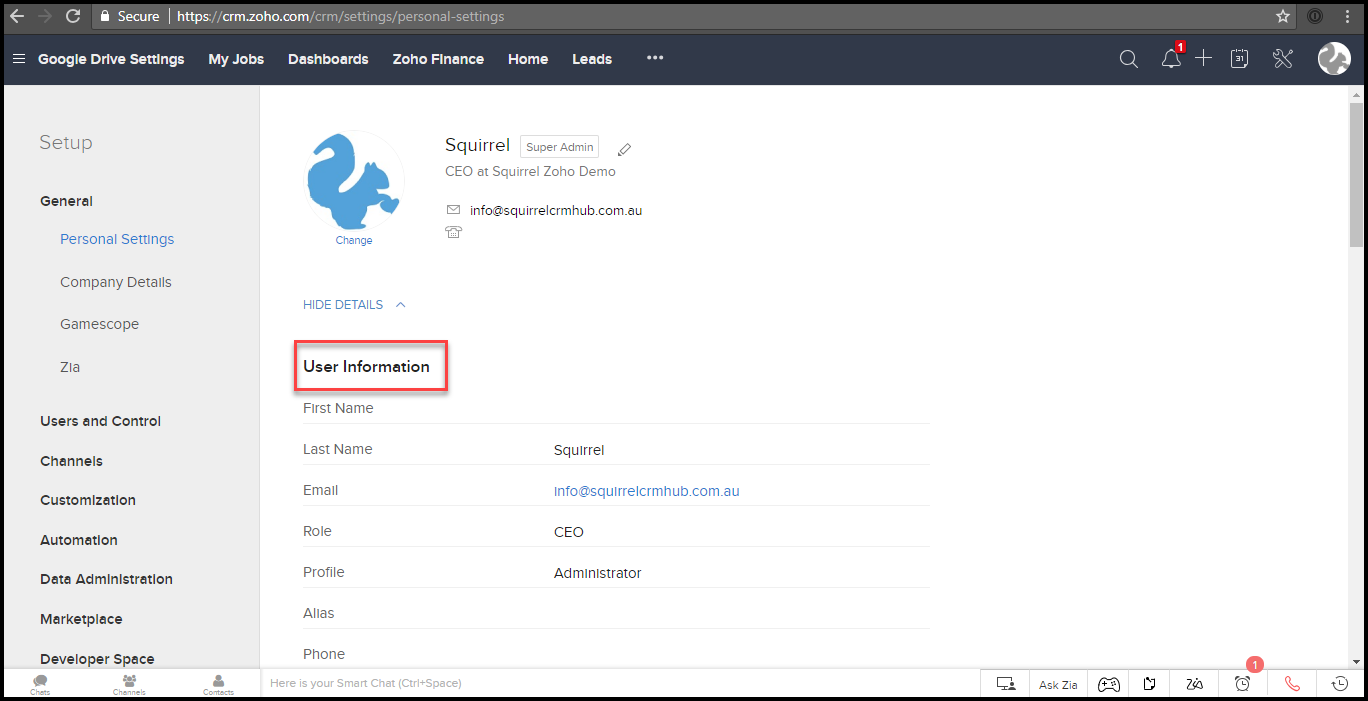Open the Chrome three-dot menu
Image resolution: width=1368 pixels, height=701 pixels.
pos(1347,16)
